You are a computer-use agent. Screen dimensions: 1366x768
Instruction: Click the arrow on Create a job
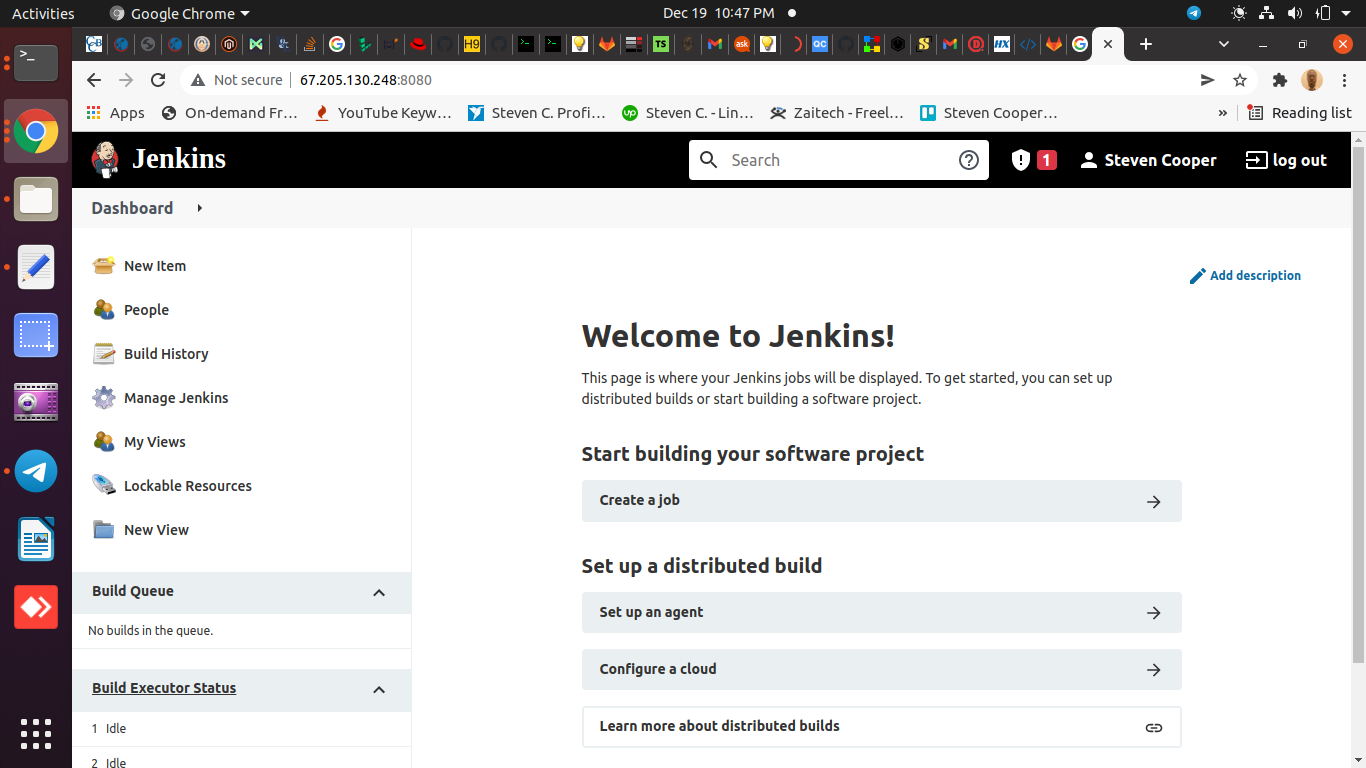tap(1154, 501)
